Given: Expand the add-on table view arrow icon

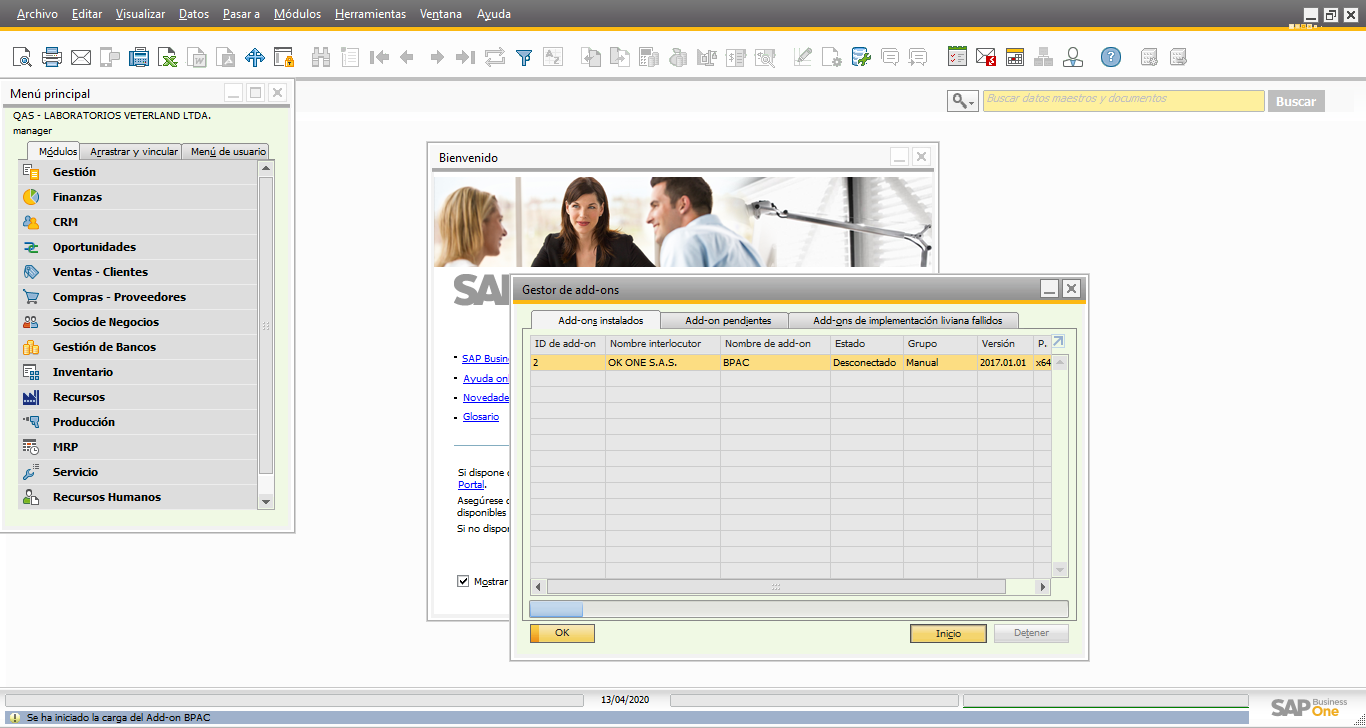Looking at the screenshot, I should [x=1059, y=342].
